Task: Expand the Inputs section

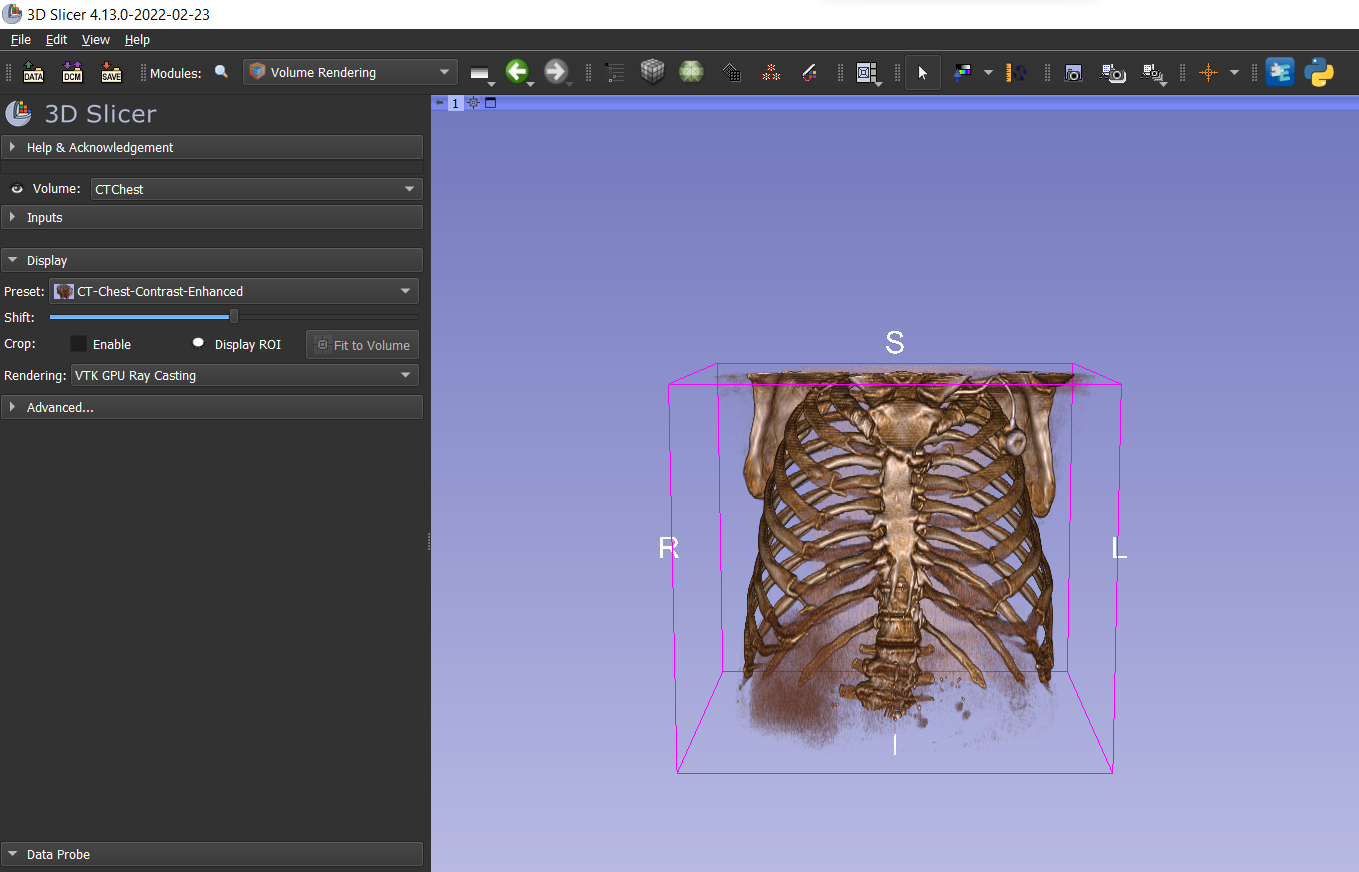Action: (x=212, y=217)
